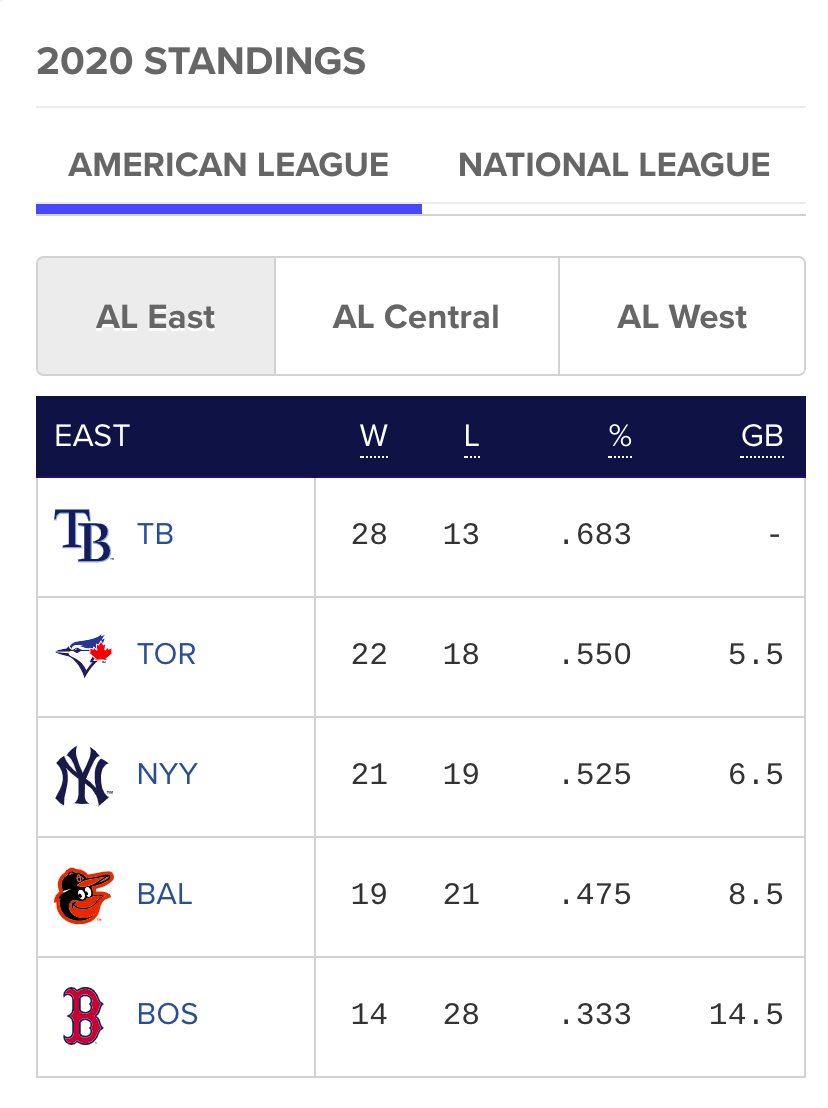
Task: Click the GB column header
Action: coord(761,436)
